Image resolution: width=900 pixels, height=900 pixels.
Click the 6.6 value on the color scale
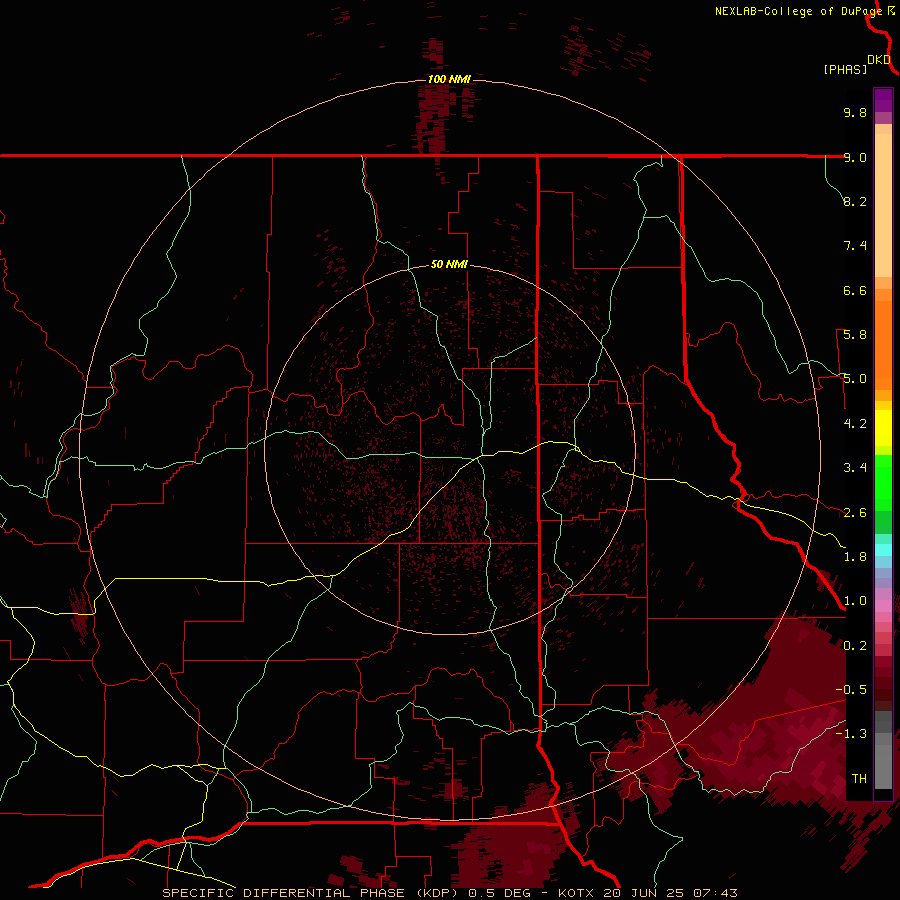[855, 290]
